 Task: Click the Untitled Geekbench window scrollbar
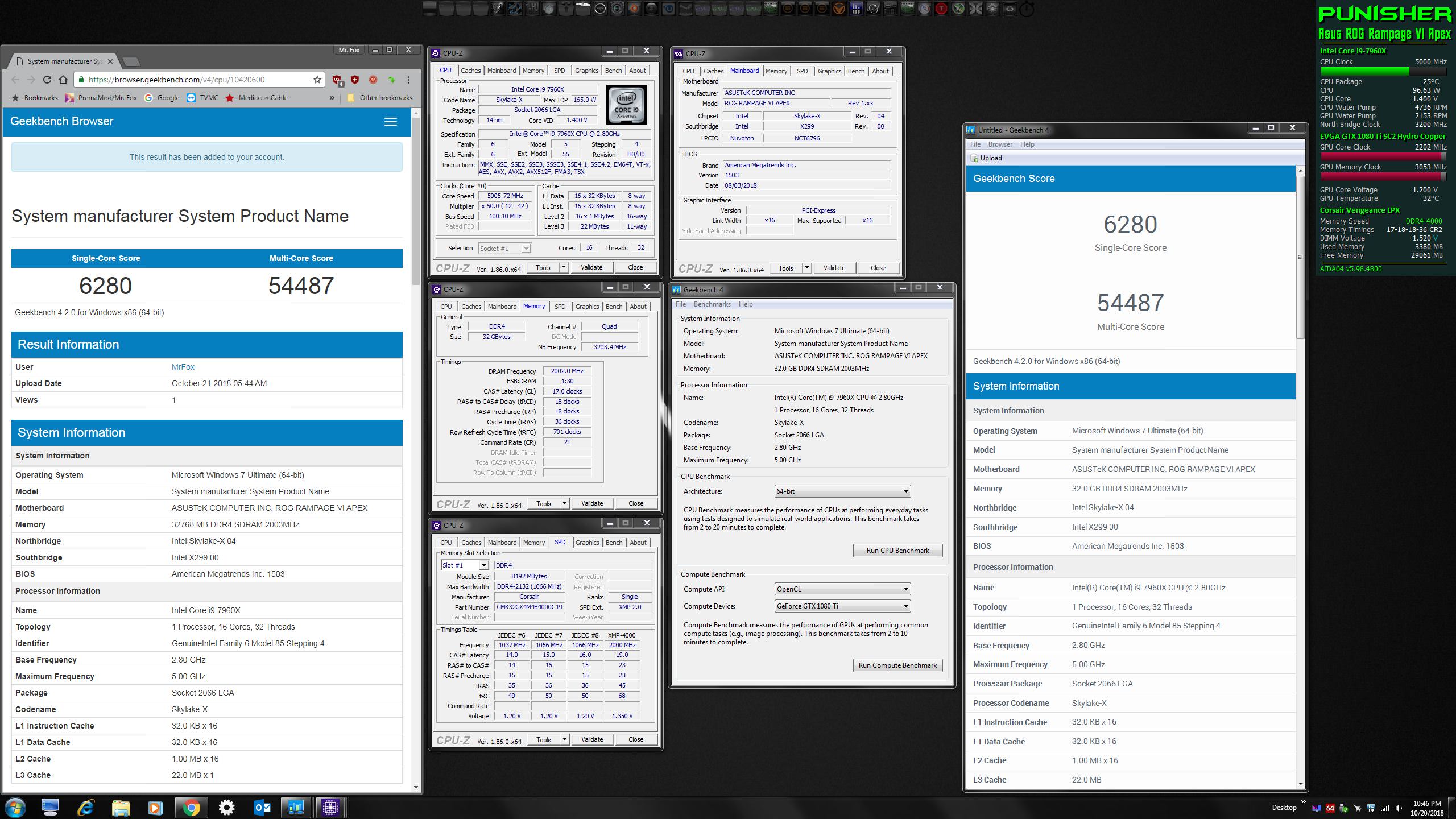(1300, 257)
